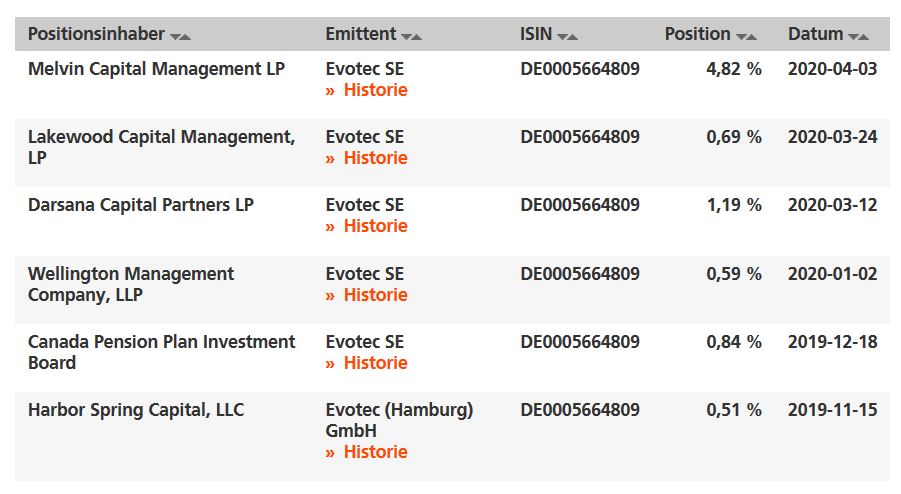Sort Position column descending with down arrow
This screenshot has height=494, width=901.
pos(741,36)
